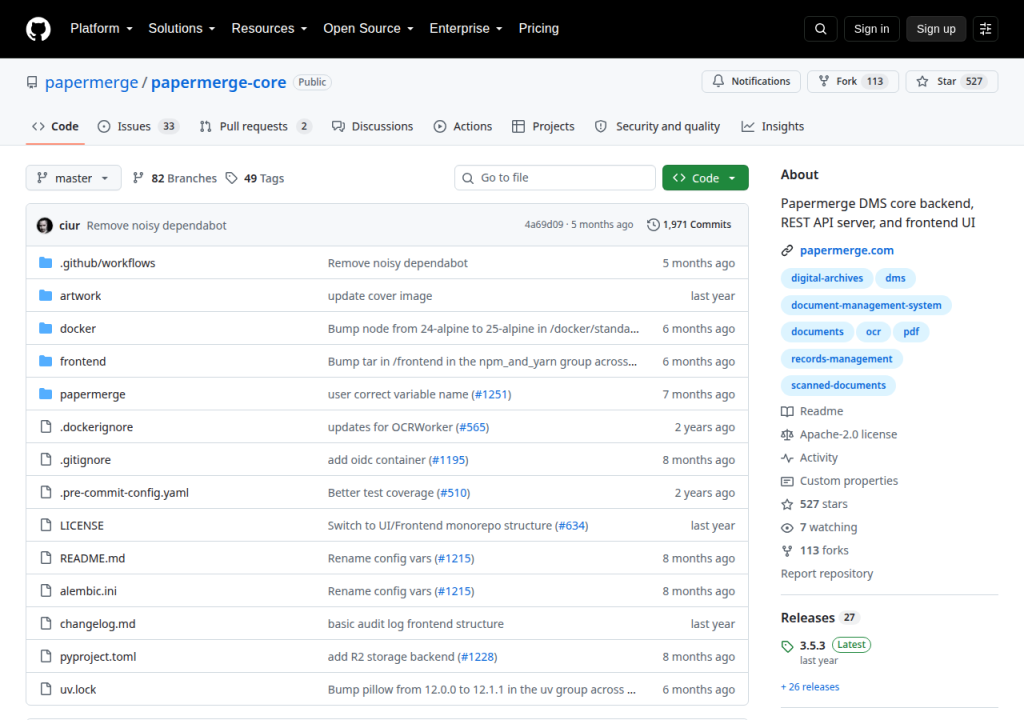The image size is (1024, 720).
Task: Open the + 26 releases link
Action: [x=810, y=687]
